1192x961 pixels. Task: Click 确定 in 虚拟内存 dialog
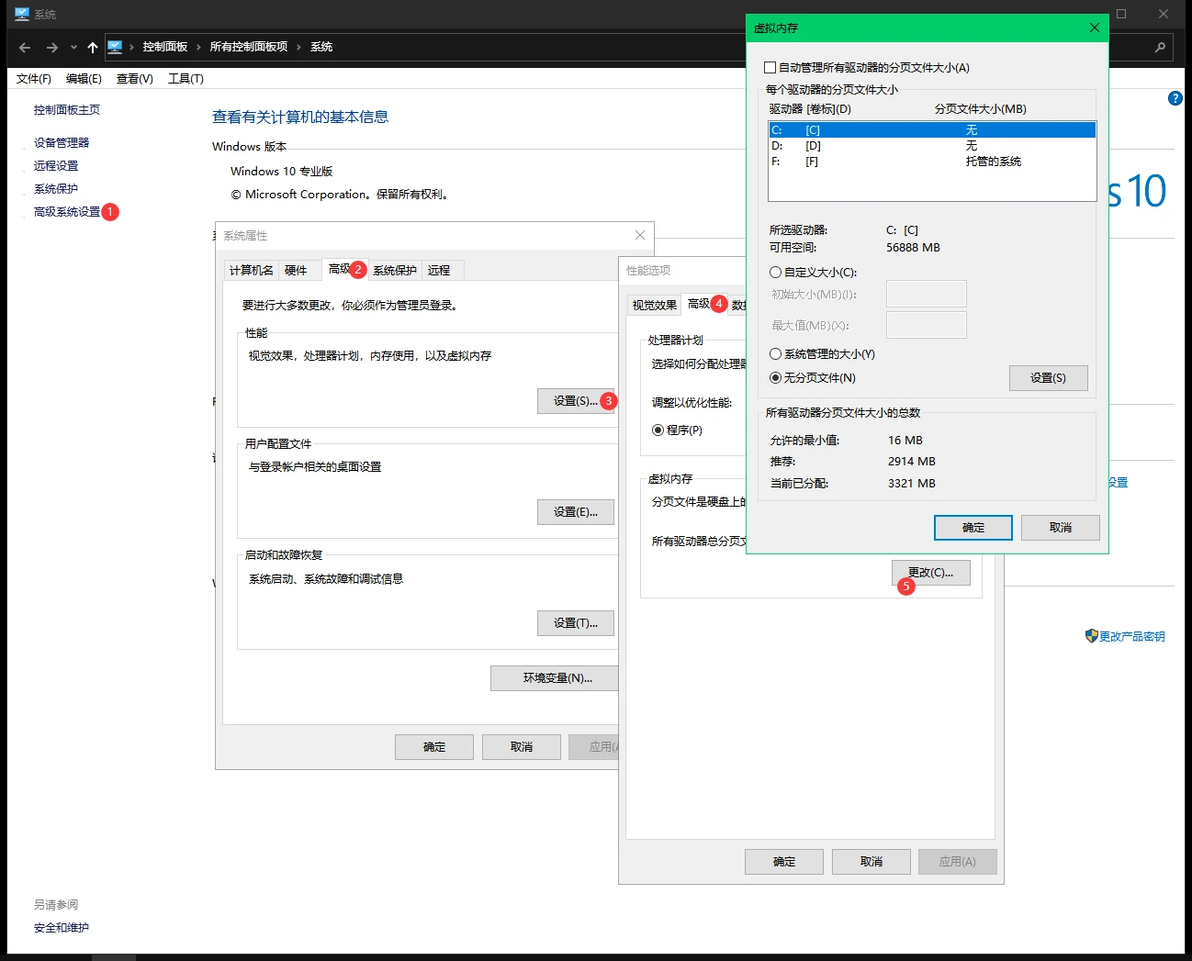pyautogui.click(x=973, y=528)
